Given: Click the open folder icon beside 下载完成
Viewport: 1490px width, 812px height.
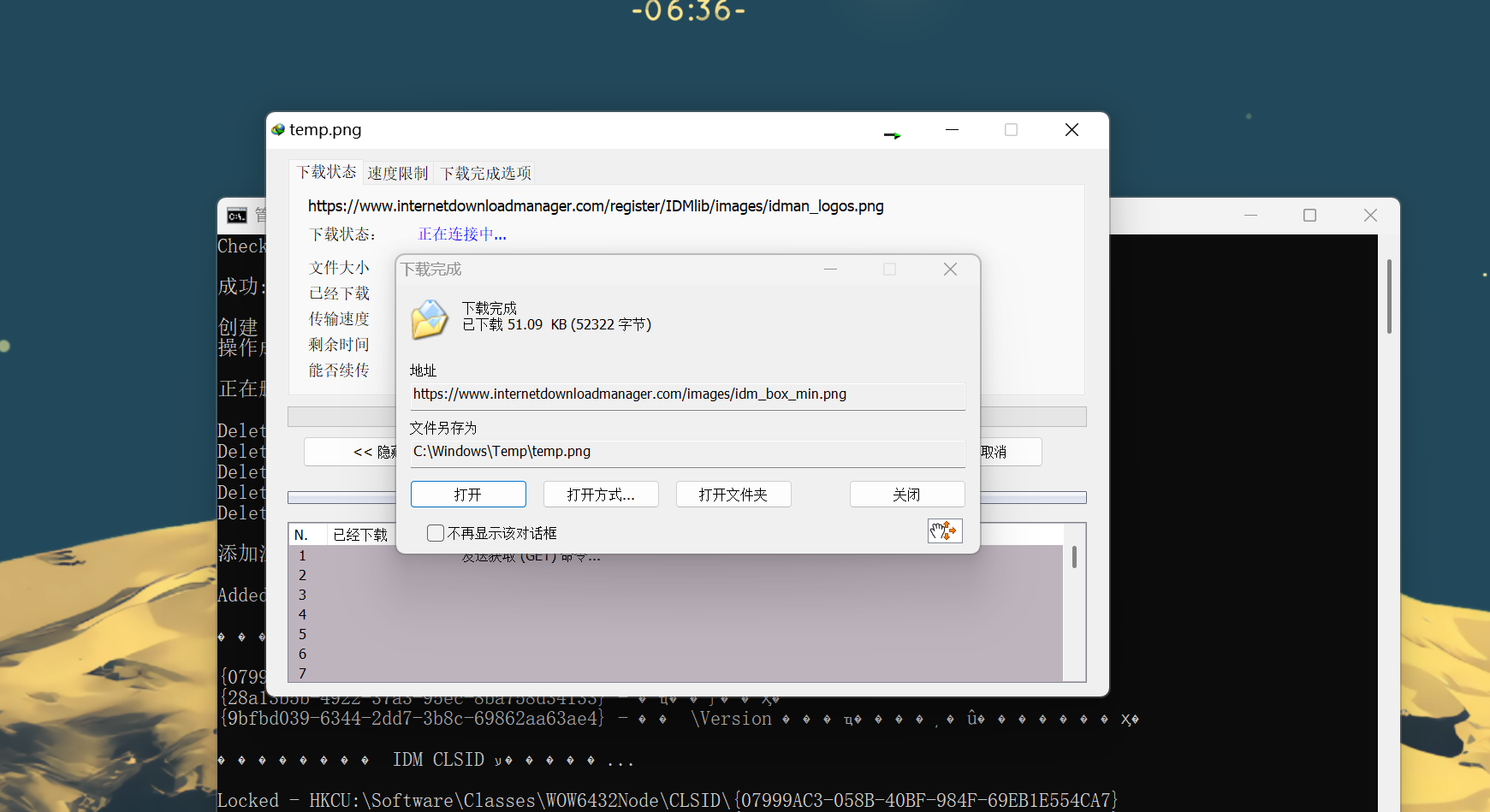Looking at the screenshot, I should coord(429,319).
